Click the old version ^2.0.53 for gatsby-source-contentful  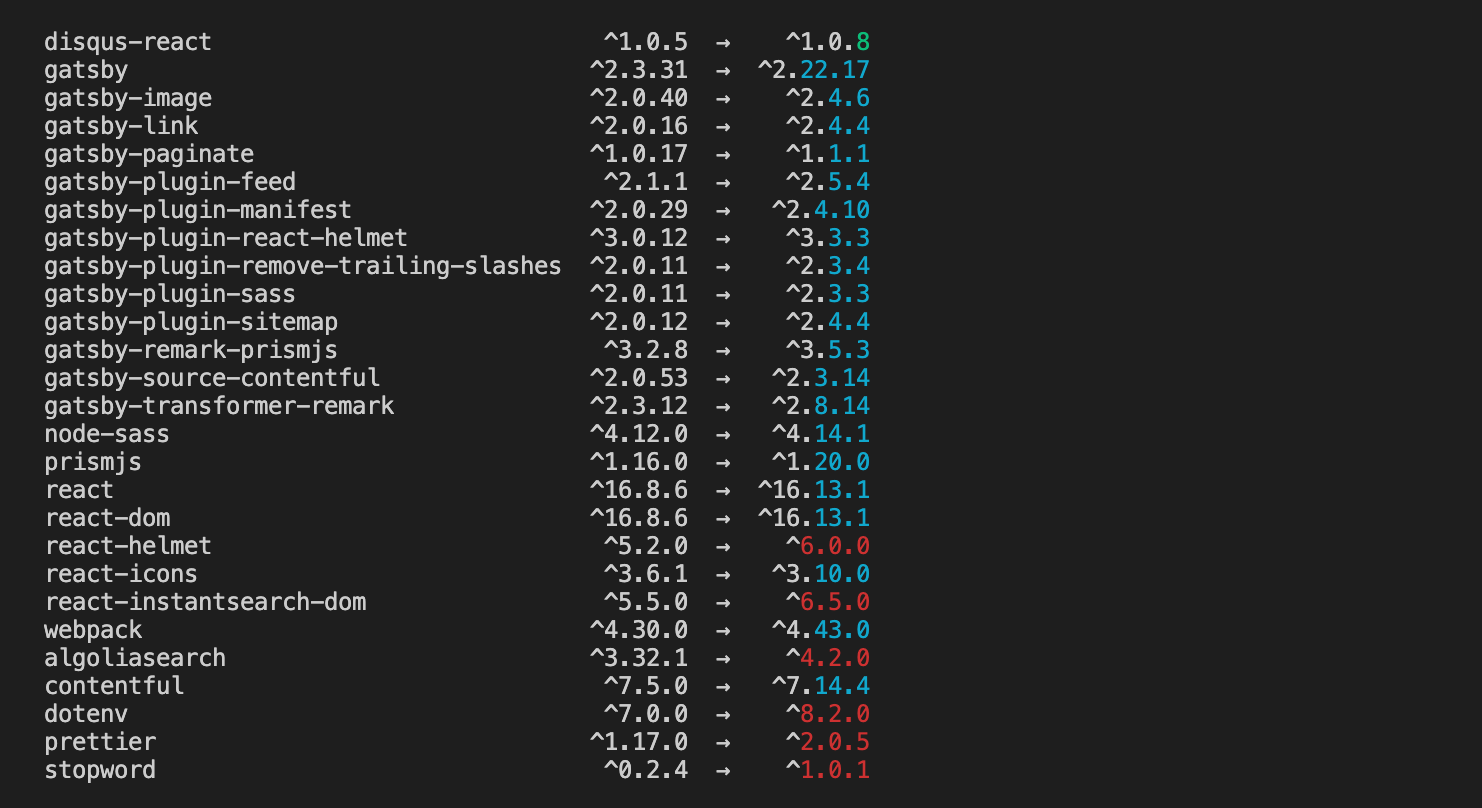639,378
